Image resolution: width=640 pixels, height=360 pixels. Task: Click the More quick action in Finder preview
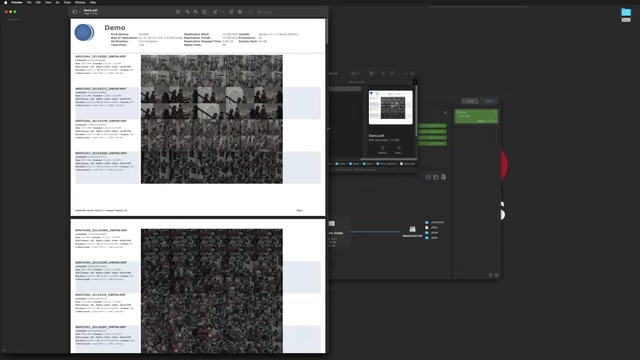tap(398, 150)
